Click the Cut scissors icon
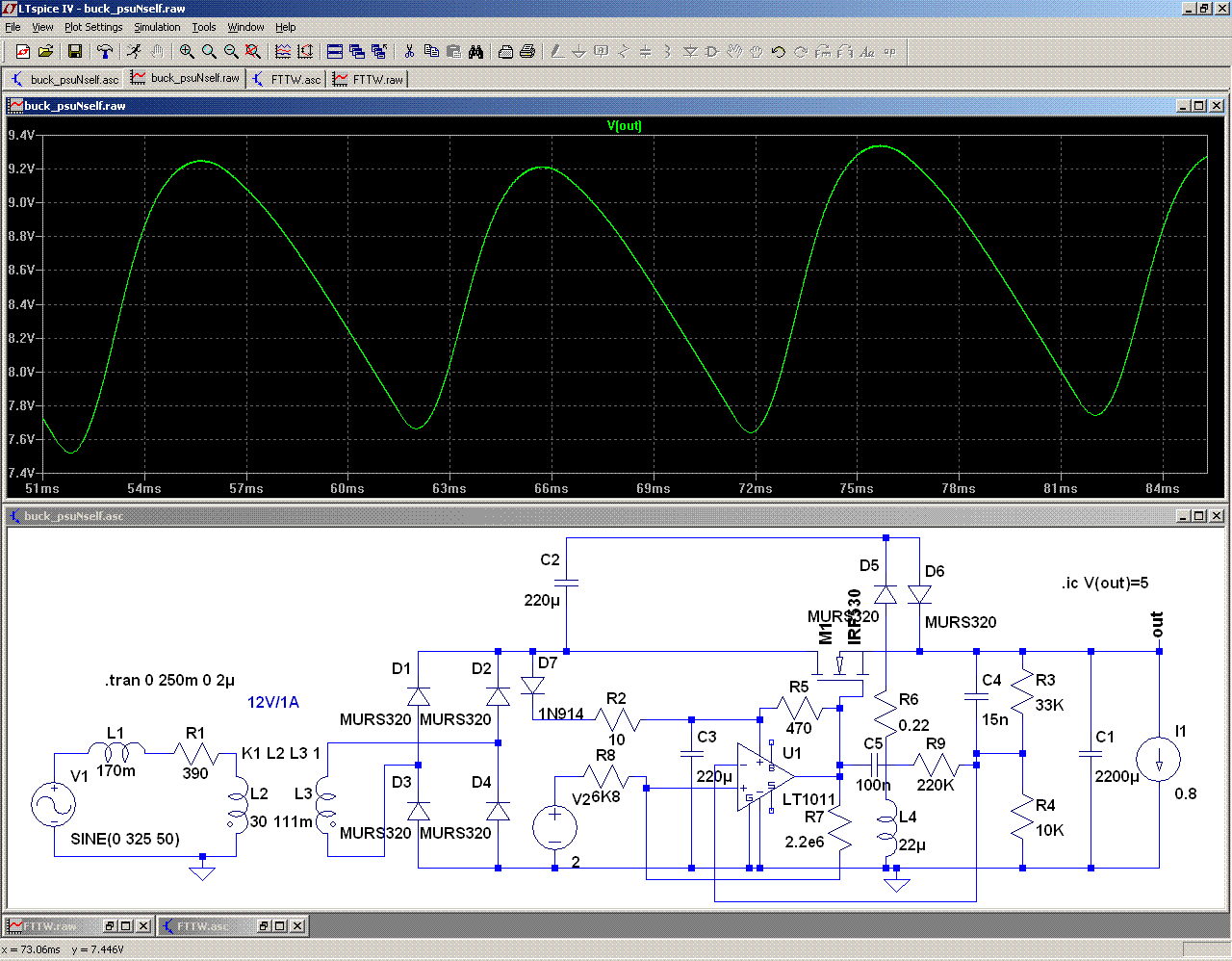 click(x=409, y=52)
